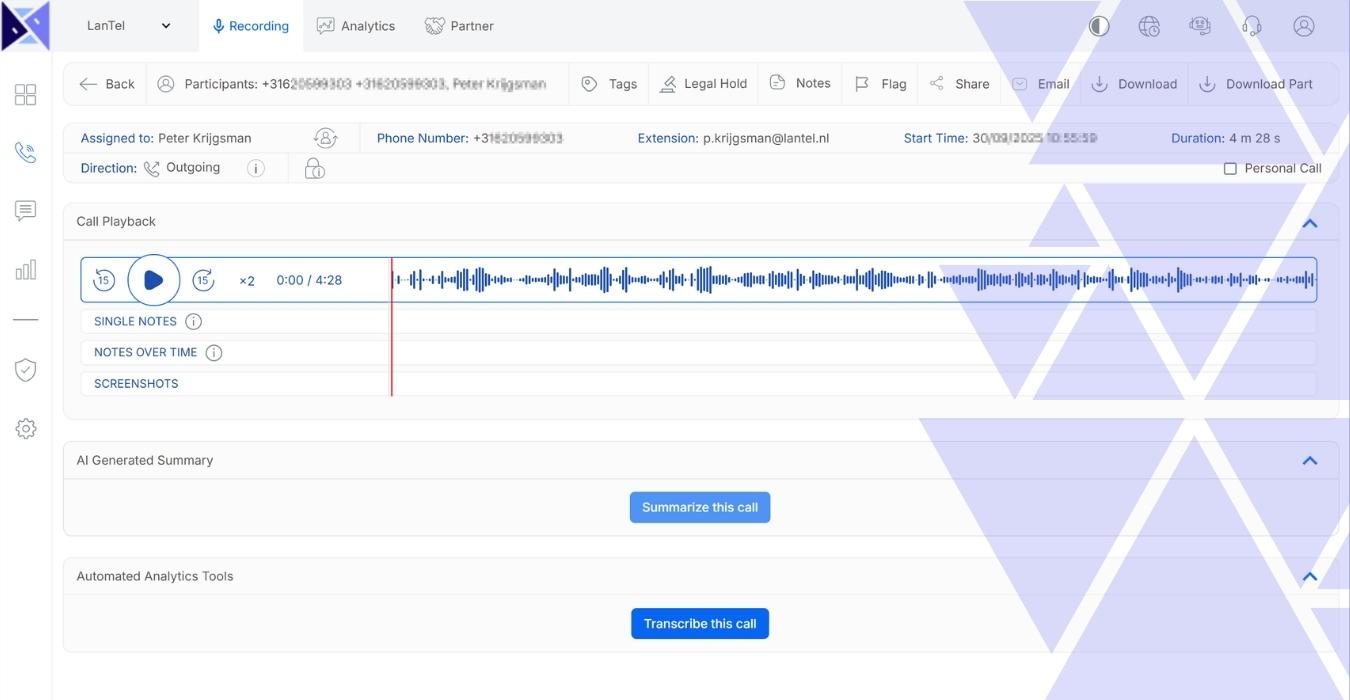Open the shield compliance icon in sidebar
The width and height of the screenshot is (1350, 700).
click(x=26, y=370)
